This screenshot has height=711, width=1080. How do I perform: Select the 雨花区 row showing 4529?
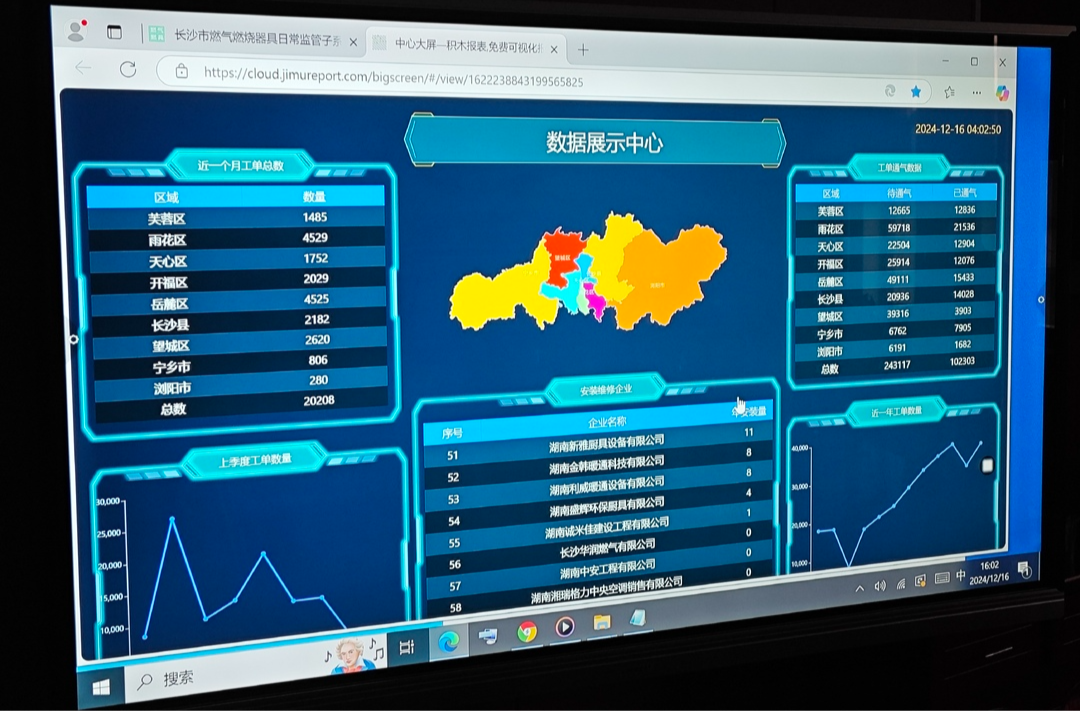[238, 238]
